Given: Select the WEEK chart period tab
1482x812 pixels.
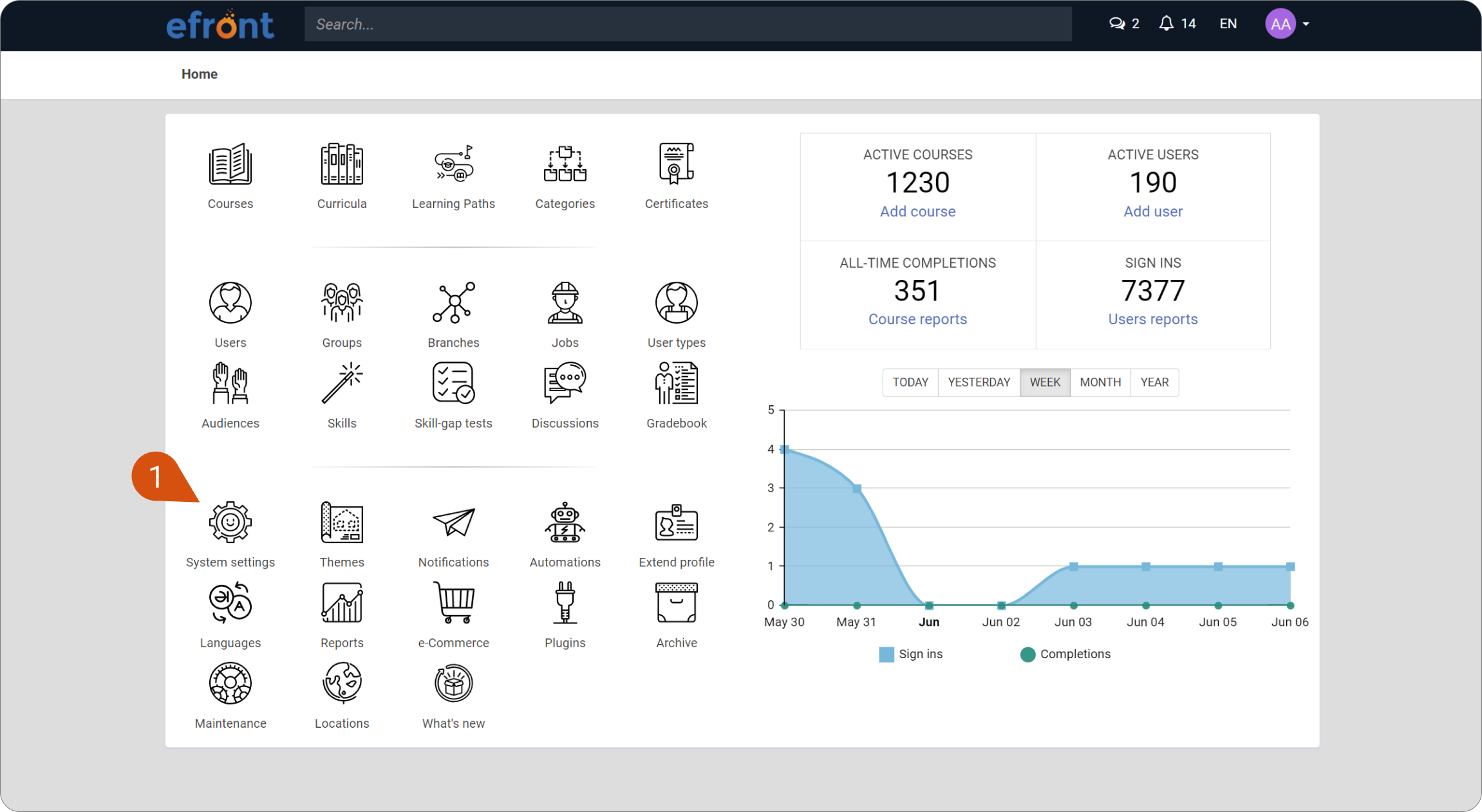Looking at the screenshot, I should tap(1045, 382).
